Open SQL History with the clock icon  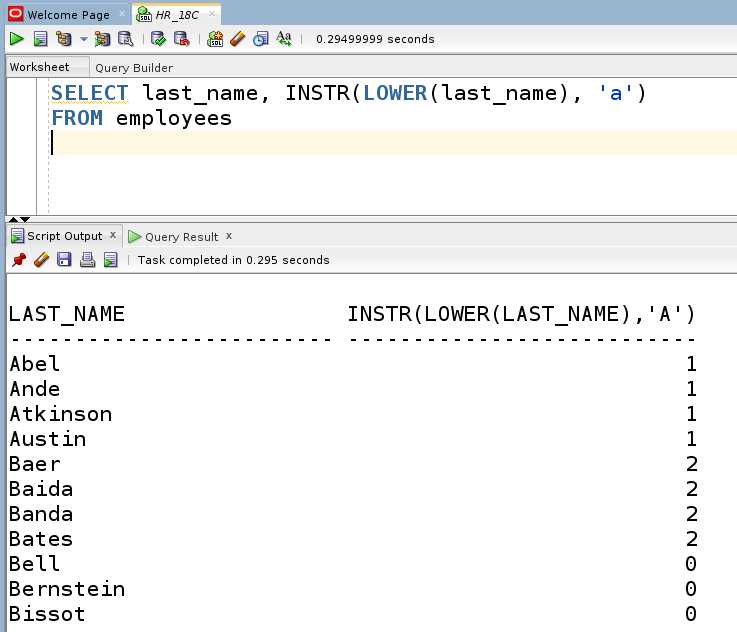[260, 39]
